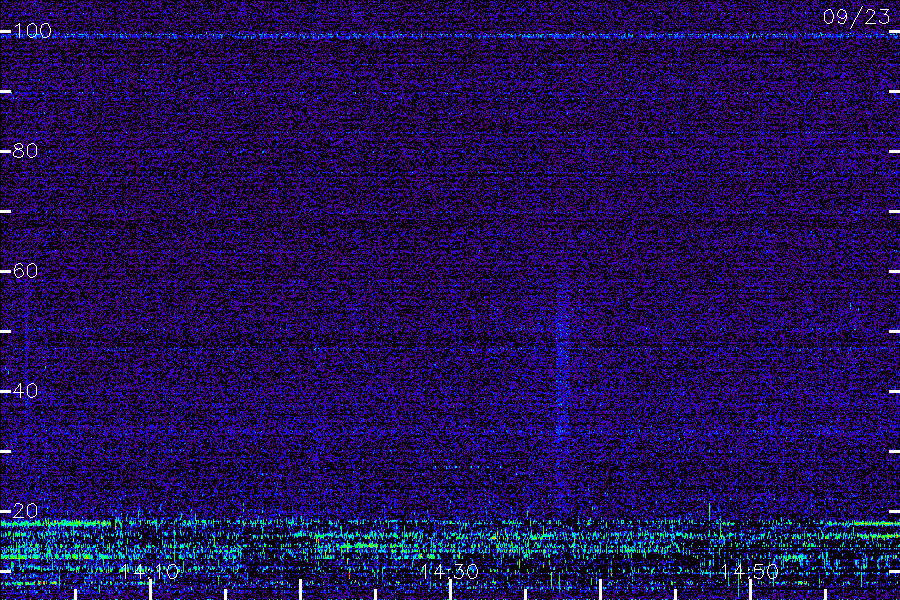
Task: Click the 20 frequency axis label
Action: (x=25, y=510)
